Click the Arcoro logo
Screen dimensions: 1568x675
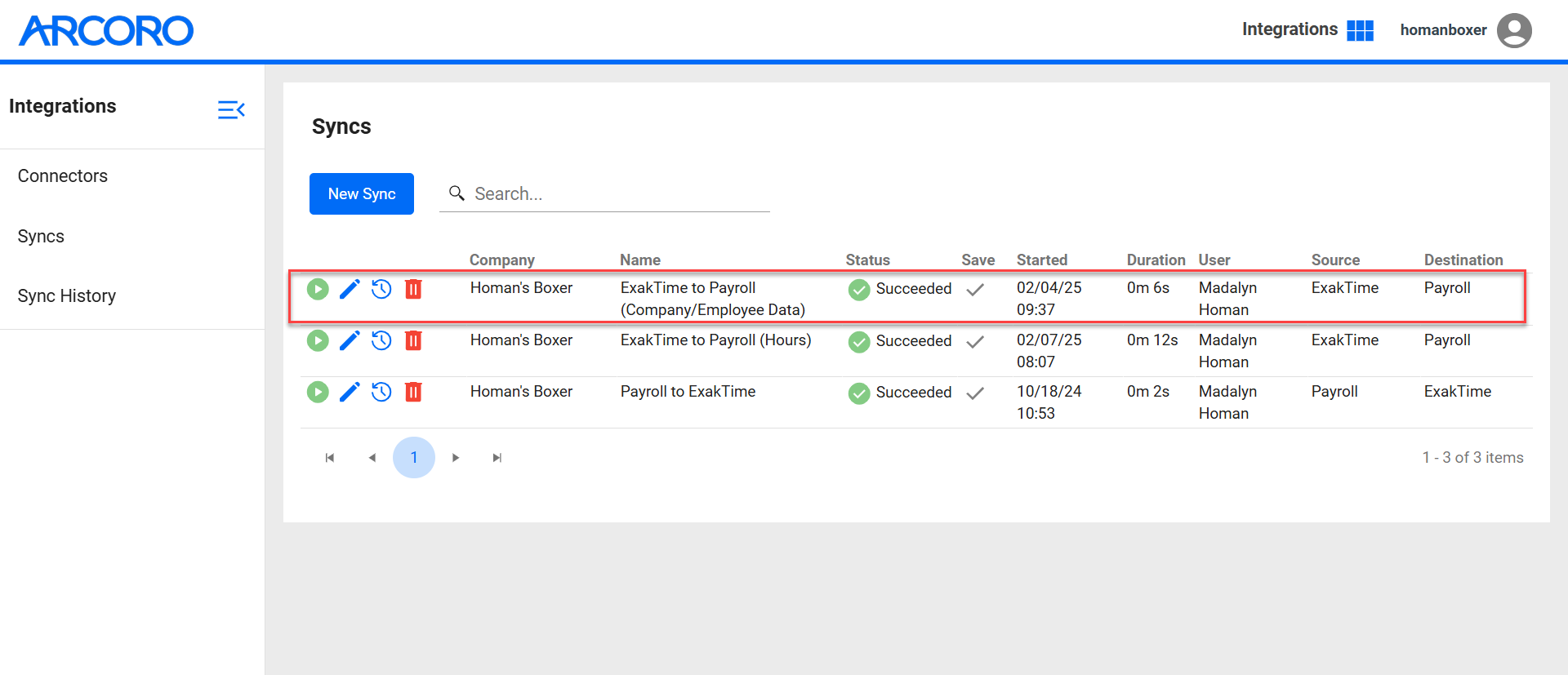pos(106,31)
